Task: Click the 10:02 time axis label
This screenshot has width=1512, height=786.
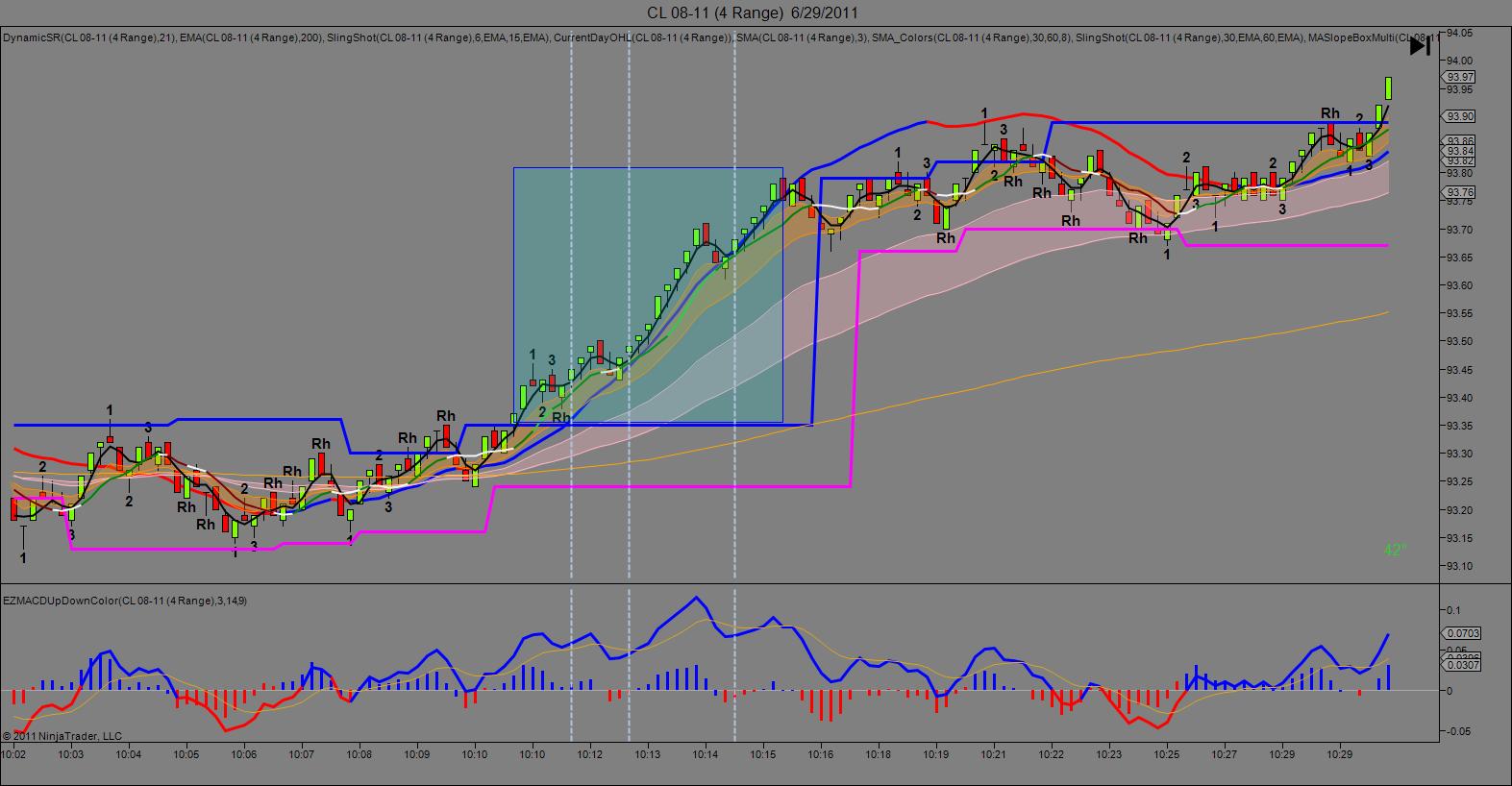Action: pyautogui.click(x=13, y=755)
